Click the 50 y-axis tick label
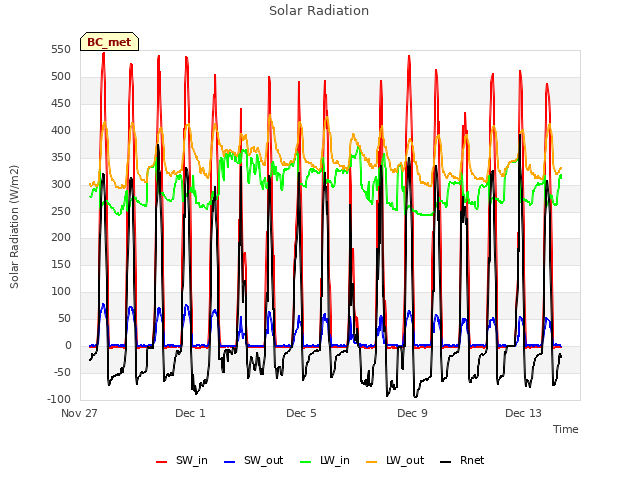The width and height of the screenshot is (640, 480). [64, 319]
